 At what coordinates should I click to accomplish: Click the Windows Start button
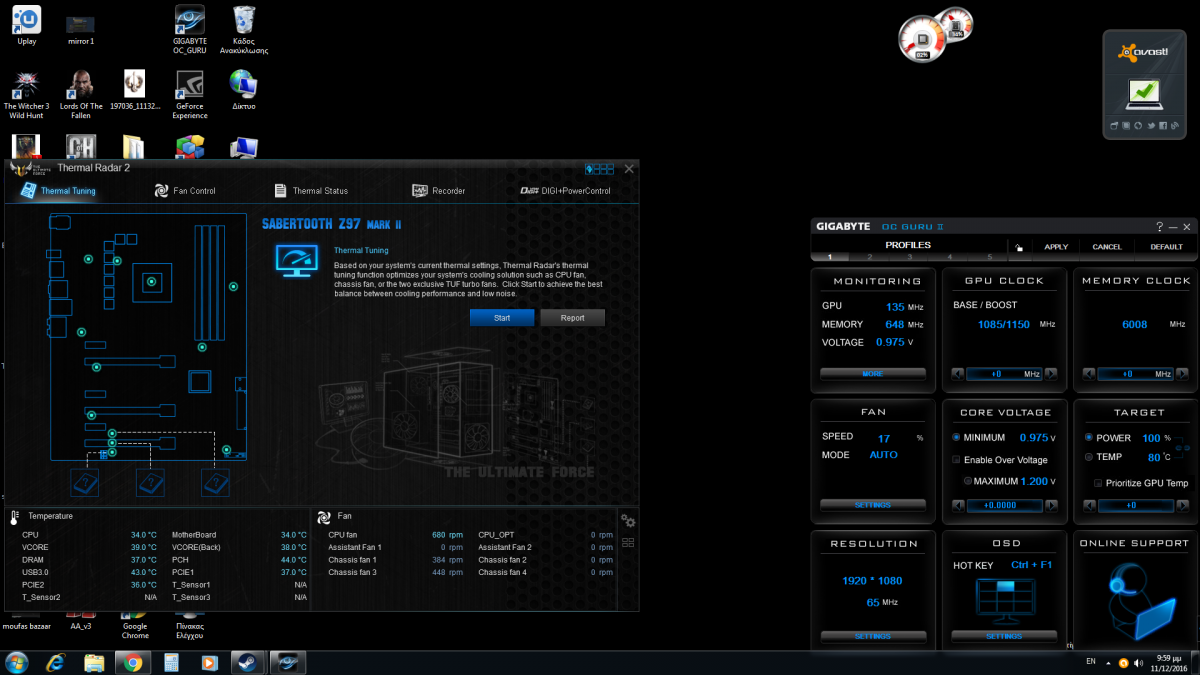tap(17, 662)
